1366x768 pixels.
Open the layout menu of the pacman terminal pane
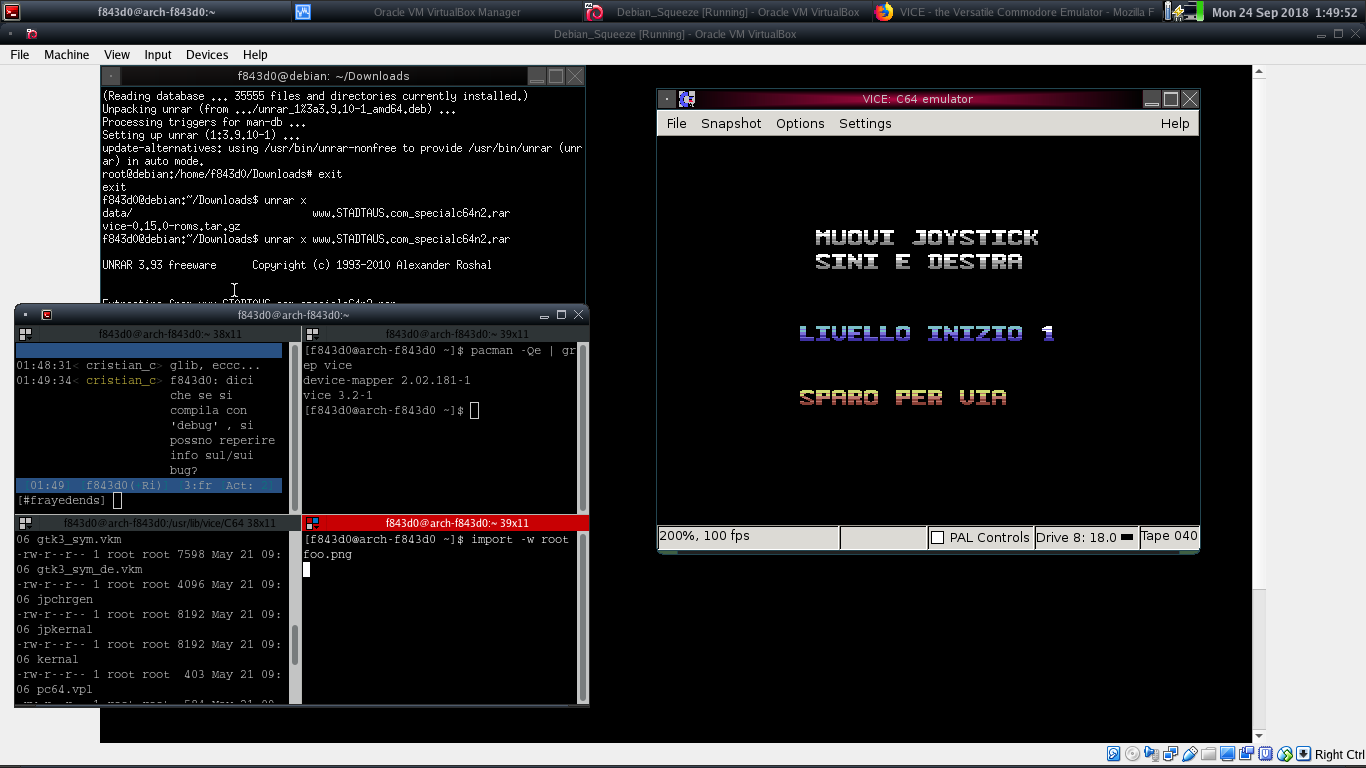(x=313, y=334)
